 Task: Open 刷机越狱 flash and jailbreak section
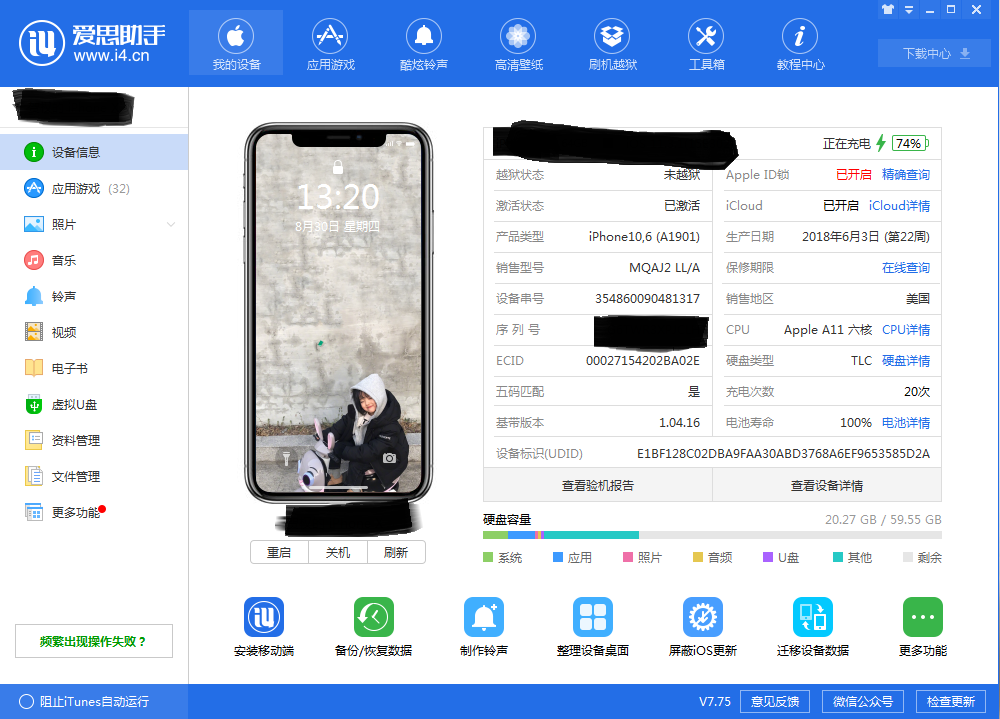[612, 44]
